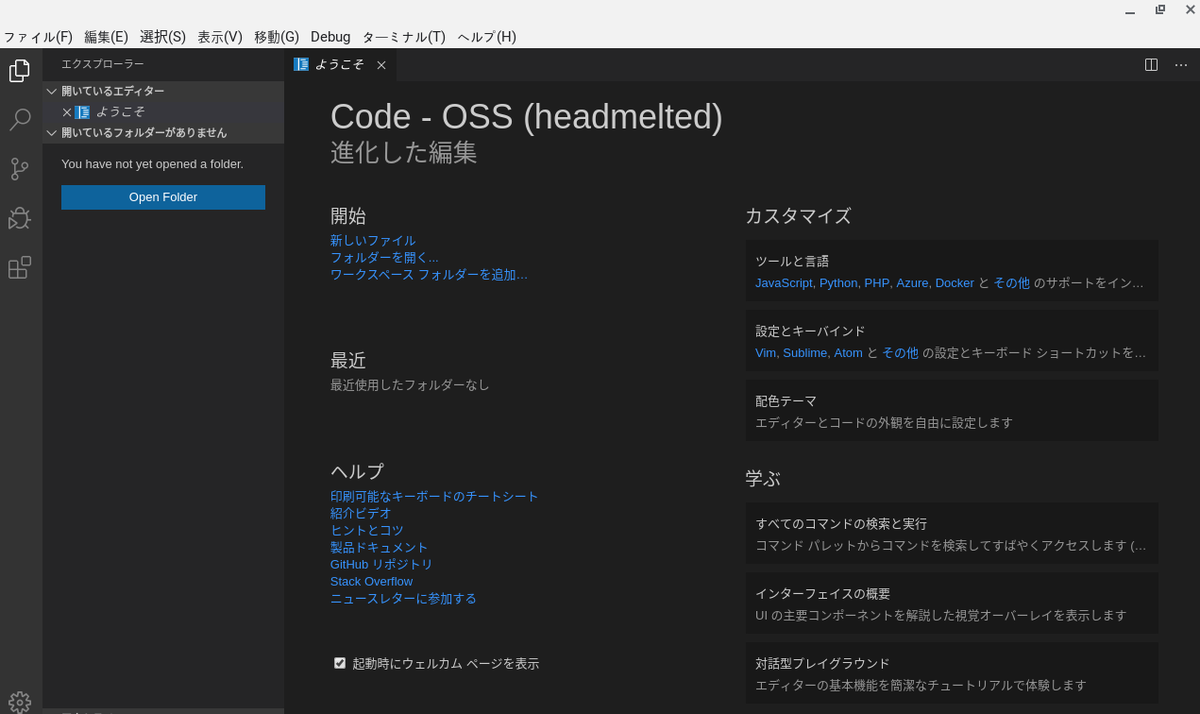1200x714 pixels.
Task: Open the 表示(V) menu
Action: (219, 37)
